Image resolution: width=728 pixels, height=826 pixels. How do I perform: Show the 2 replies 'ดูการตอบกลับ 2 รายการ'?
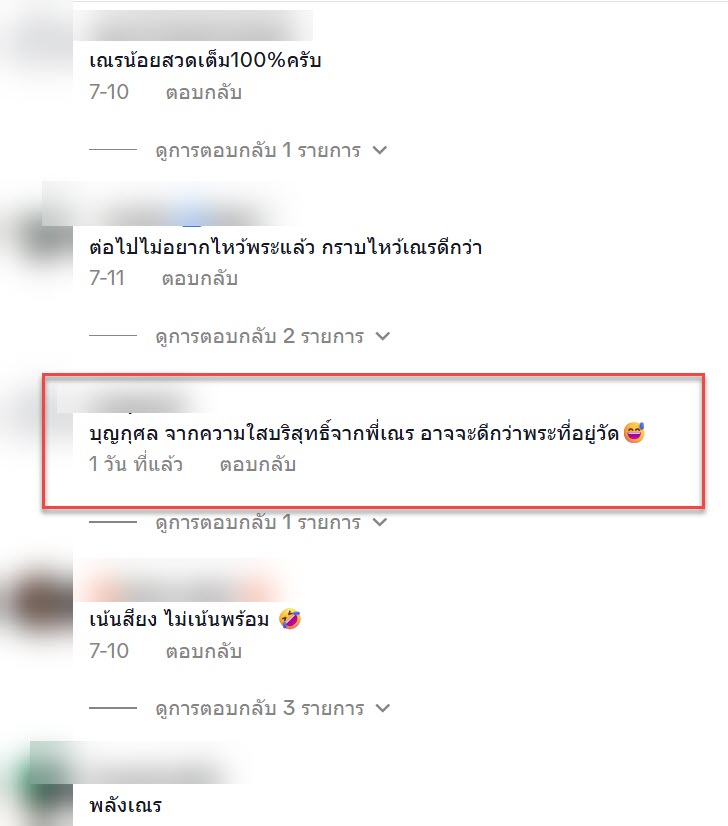tap(259, 337)
